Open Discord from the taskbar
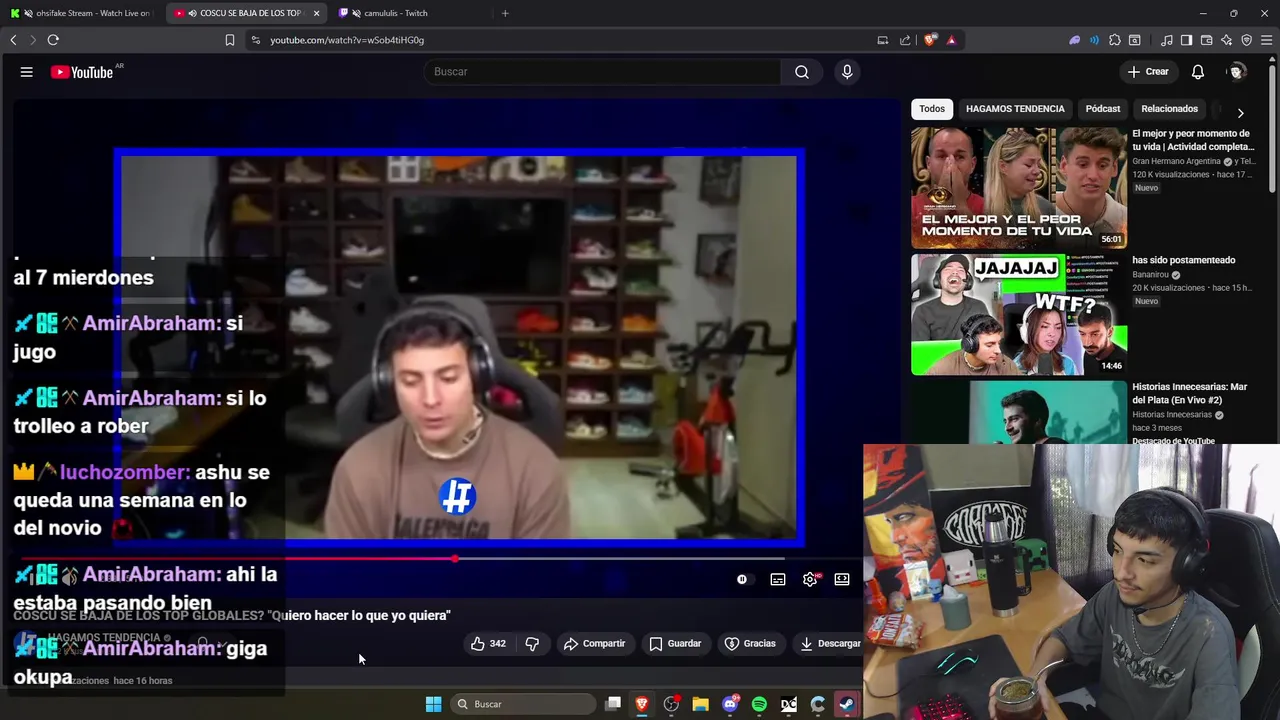This screenshot has width=1280, height=720. point(730,704)
